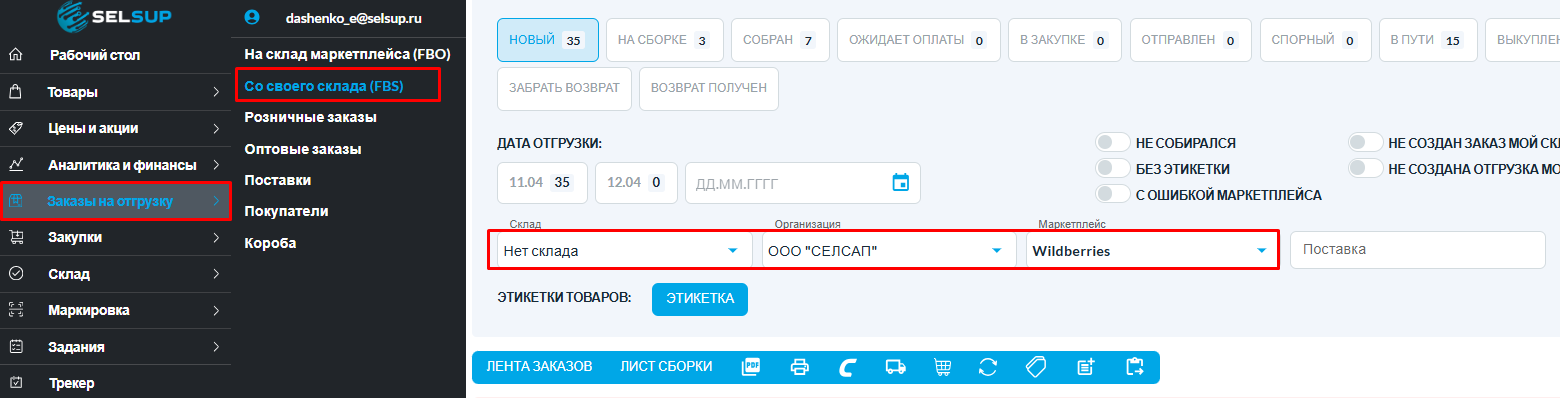The width and height of the screenshot is (1560, 398).
Task: Click the clipboard export icon in toolbar
Action: point(1134,367)
